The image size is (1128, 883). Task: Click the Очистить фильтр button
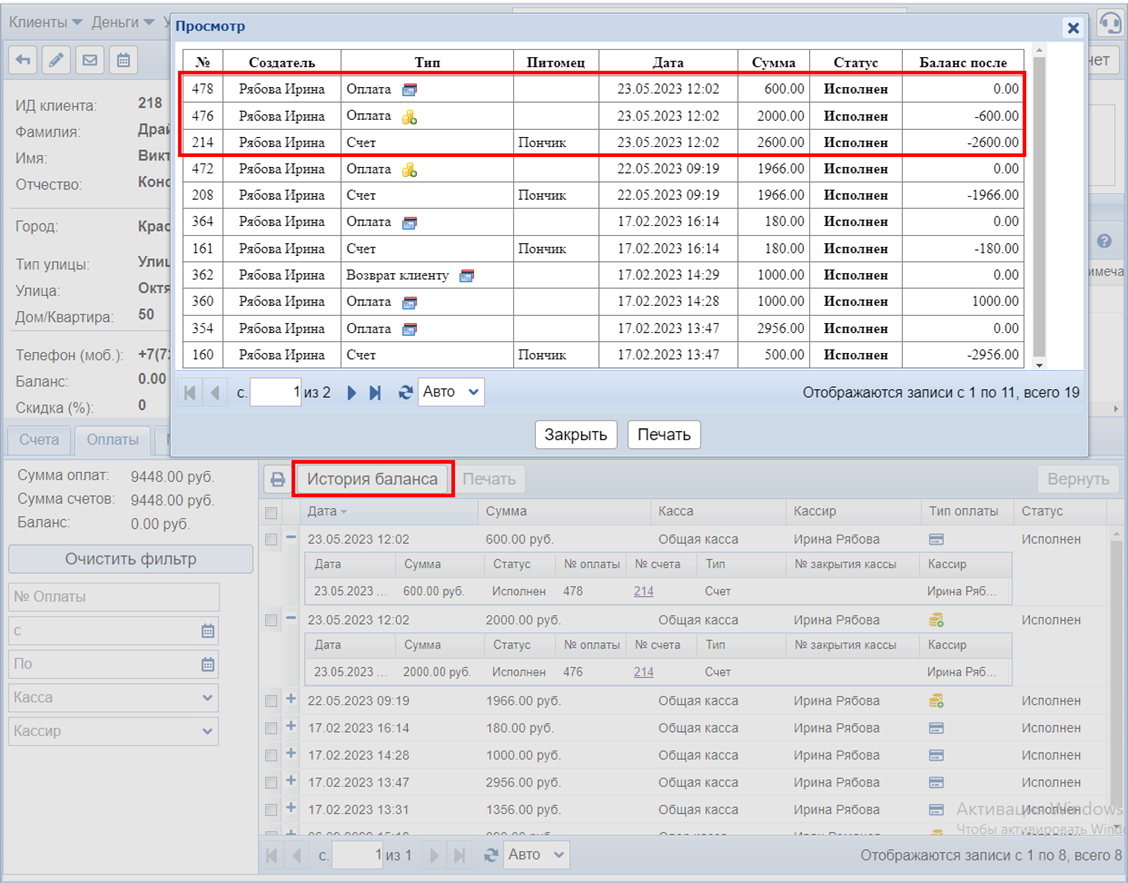[x=130, y=559]
